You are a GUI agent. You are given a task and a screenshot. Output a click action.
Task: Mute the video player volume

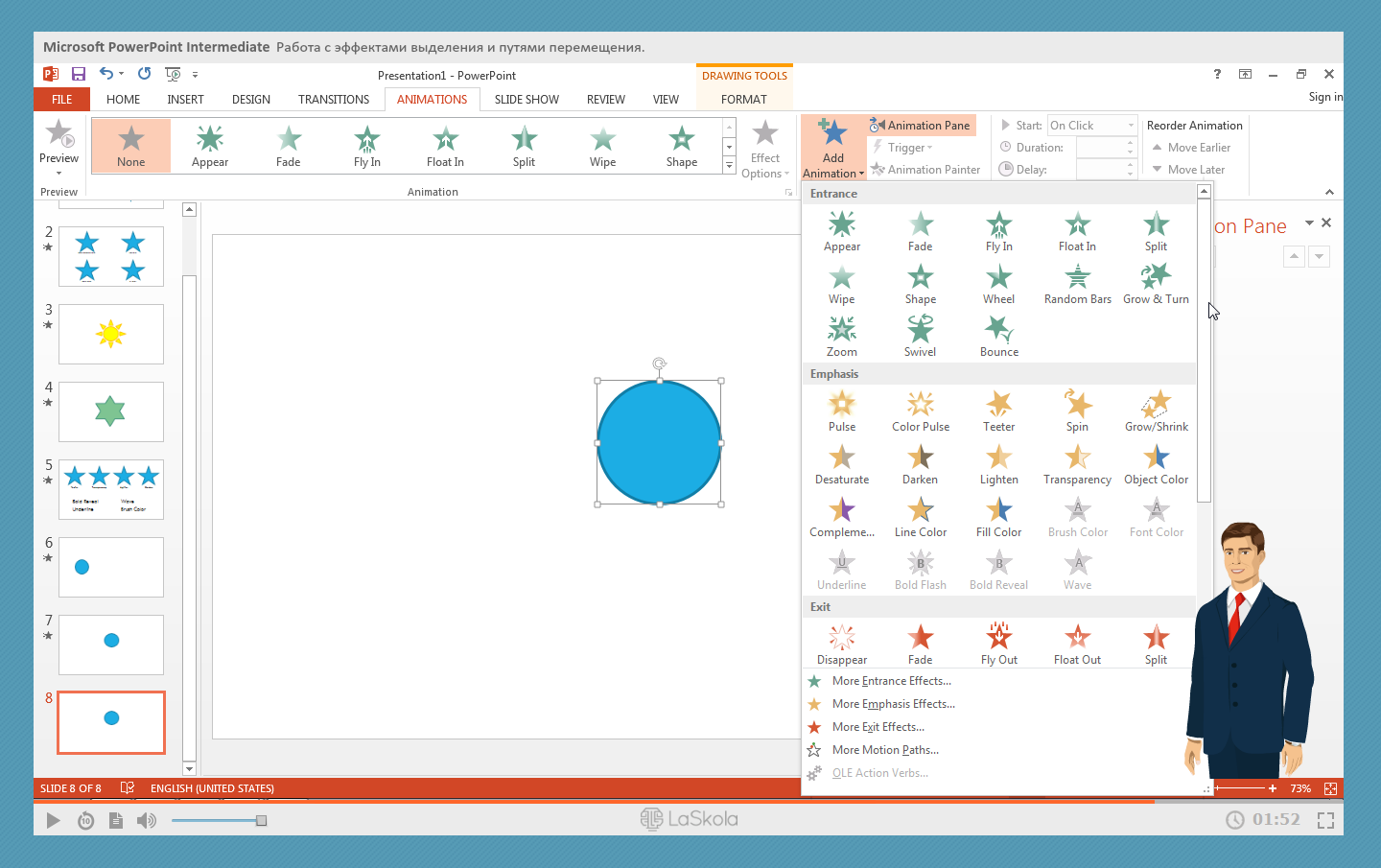click(x=146, y=820)
